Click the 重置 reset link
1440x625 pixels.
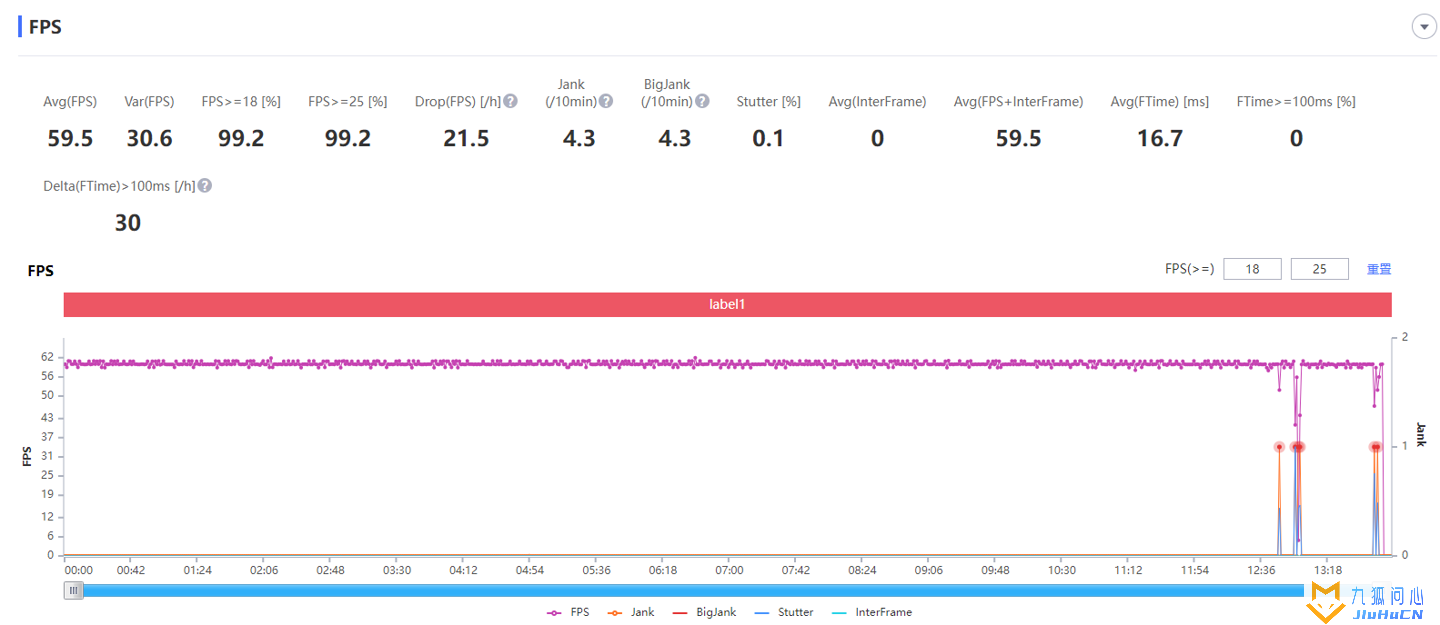(1379, 269)
